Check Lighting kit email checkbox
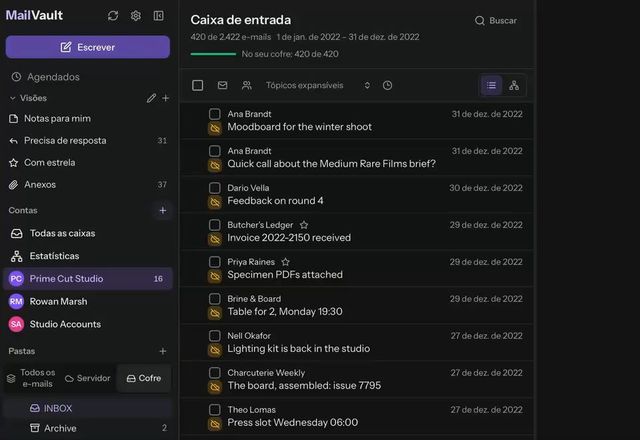 click(x=215, y=336)
